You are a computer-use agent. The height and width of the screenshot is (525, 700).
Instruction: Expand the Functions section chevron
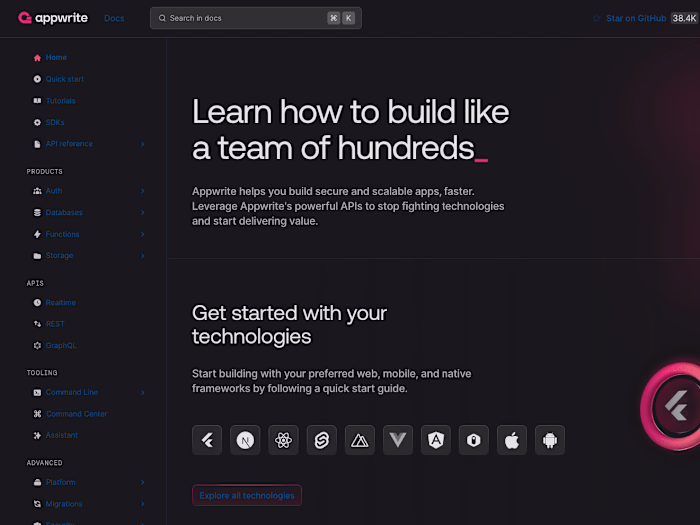[143, 234]
